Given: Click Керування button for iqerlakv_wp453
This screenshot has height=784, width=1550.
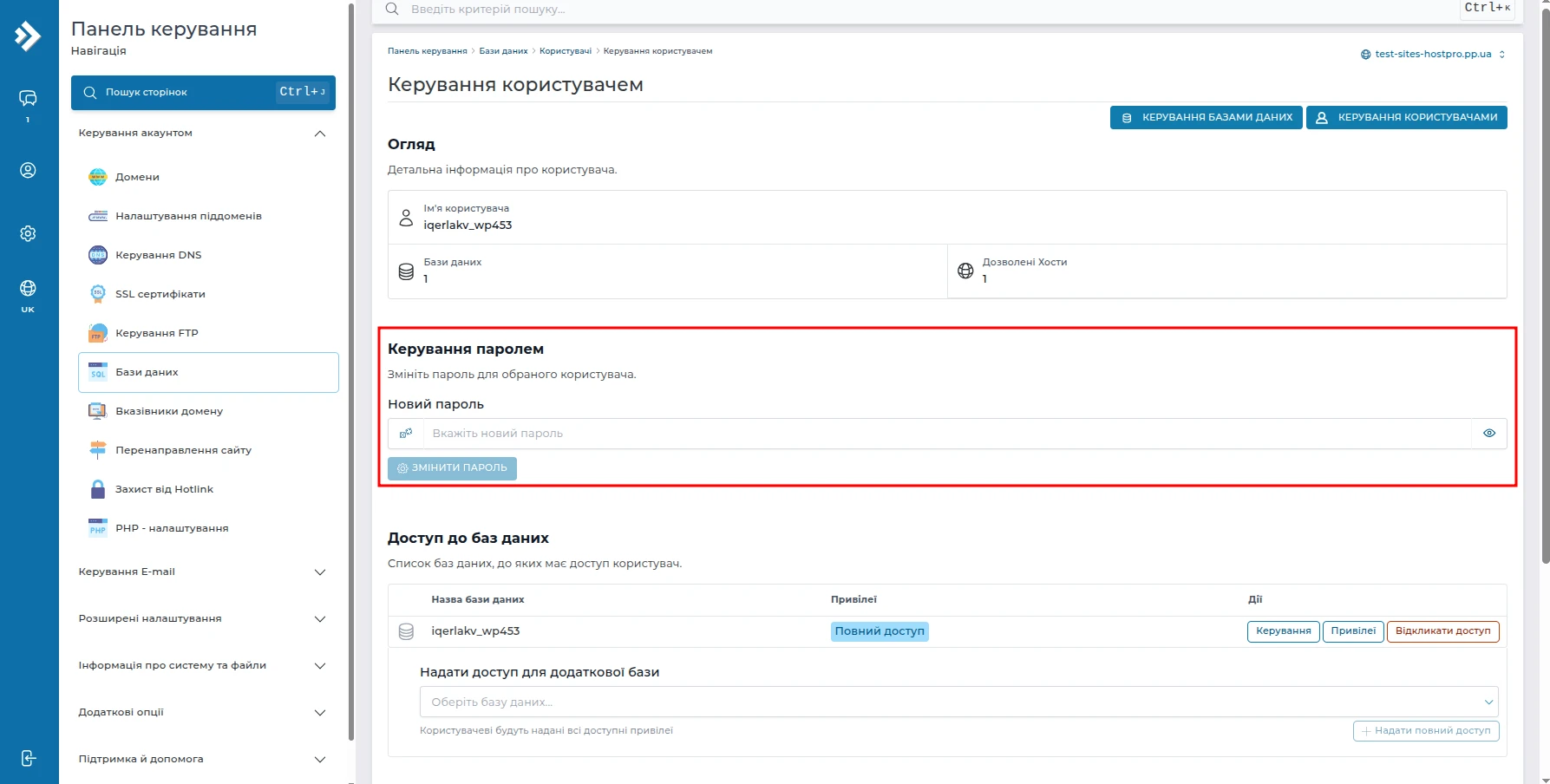Looking at the screenshot, I should tap(1284, 631).
